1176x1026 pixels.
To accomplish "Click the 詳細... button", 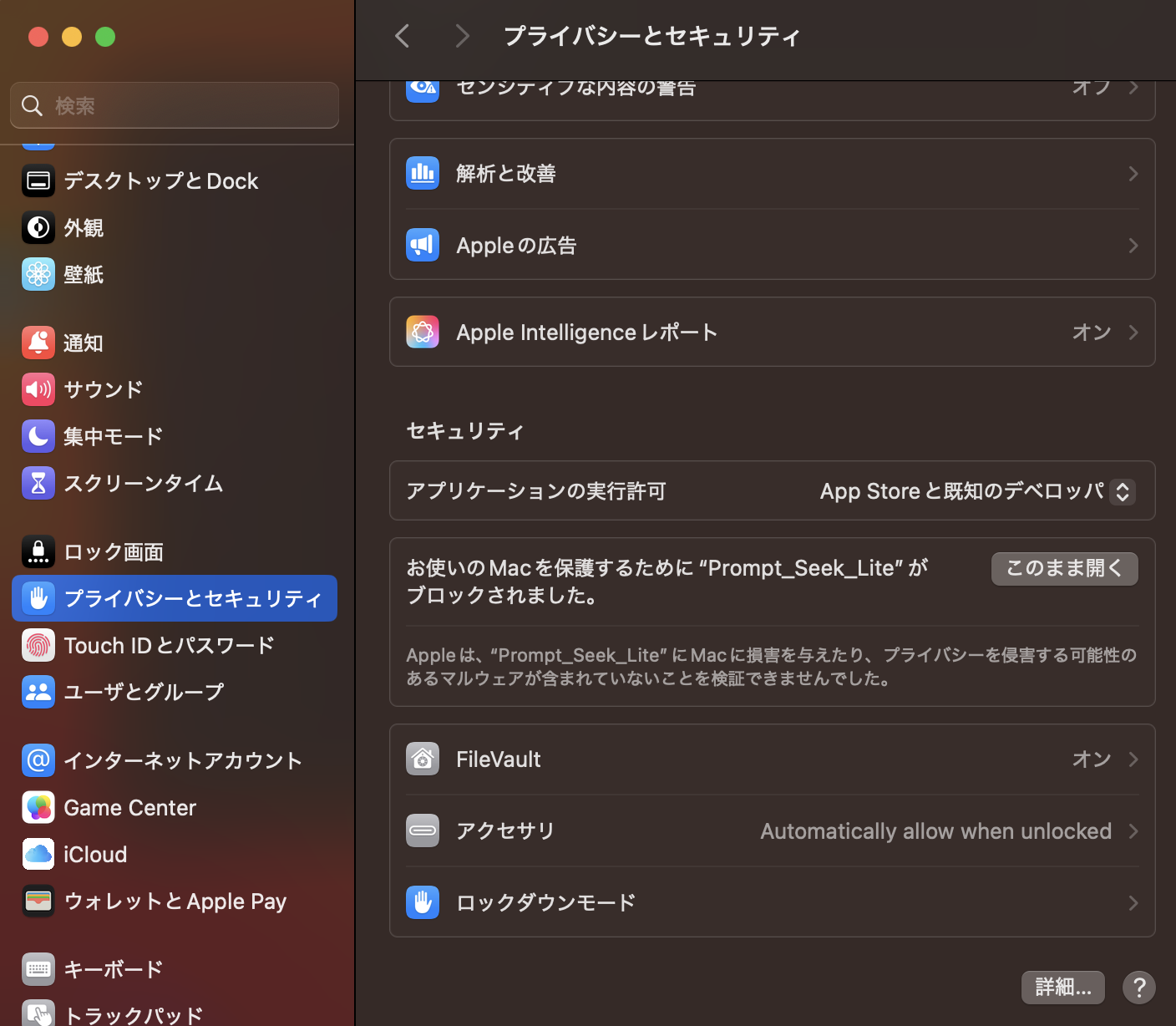I will pyautogui.click(x=1062, y=987).
